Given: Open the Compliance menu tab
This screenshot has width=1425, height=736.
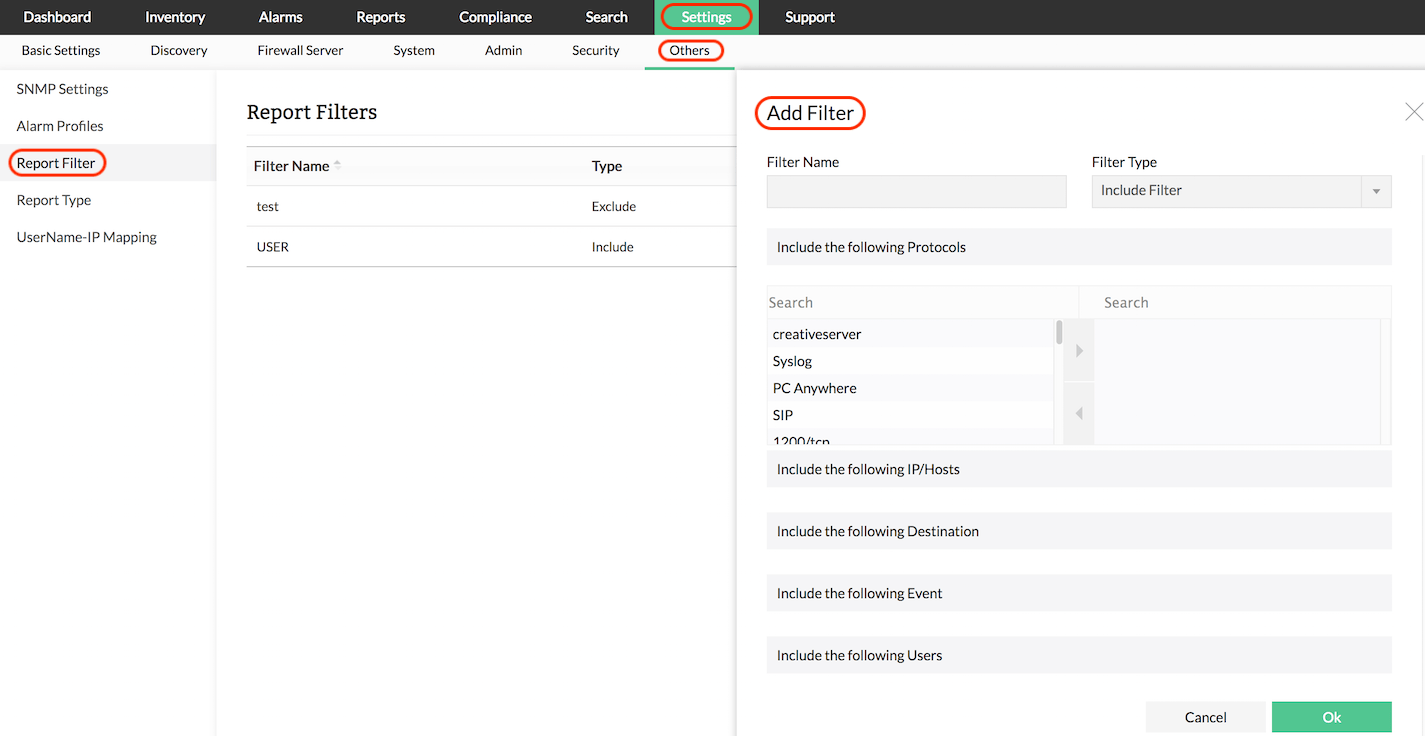Looking at the screenshot, I should 495,17.
